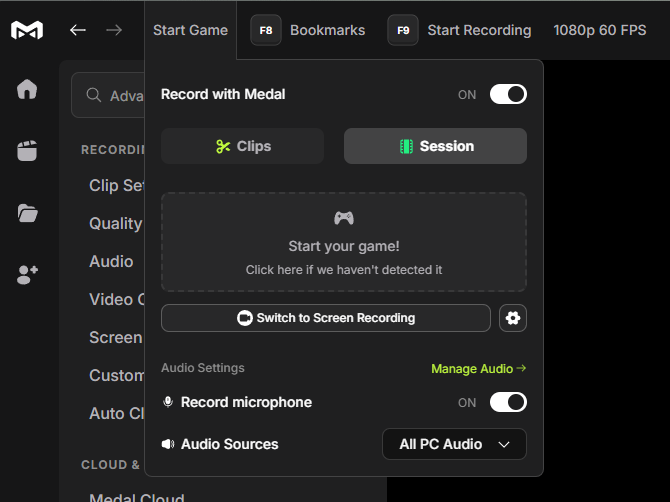Open Video settings item in sidebar

(x=117, y=299)
